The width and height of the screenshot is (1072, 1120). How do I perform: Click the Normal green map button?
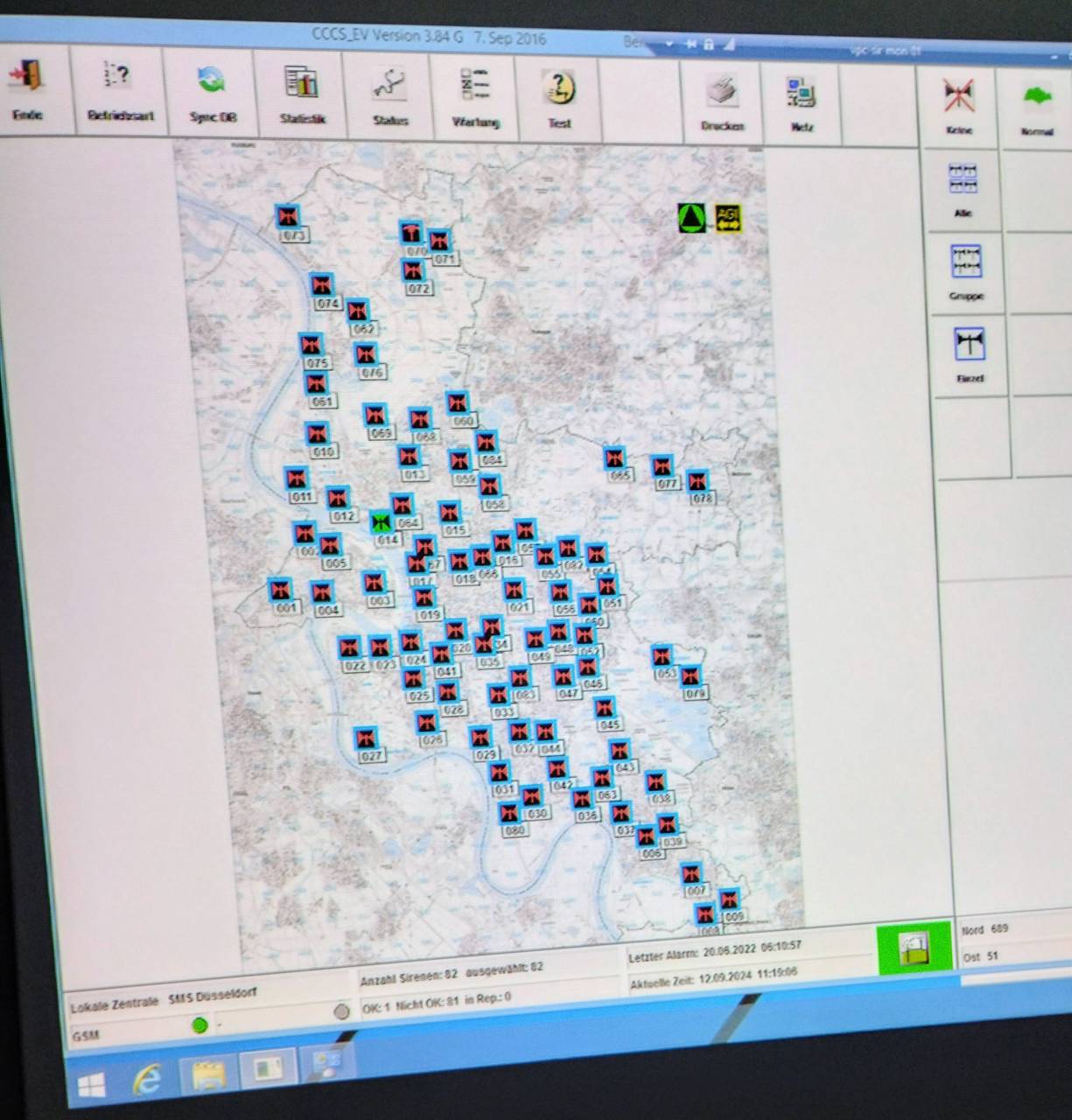[x=1037, y=99]
